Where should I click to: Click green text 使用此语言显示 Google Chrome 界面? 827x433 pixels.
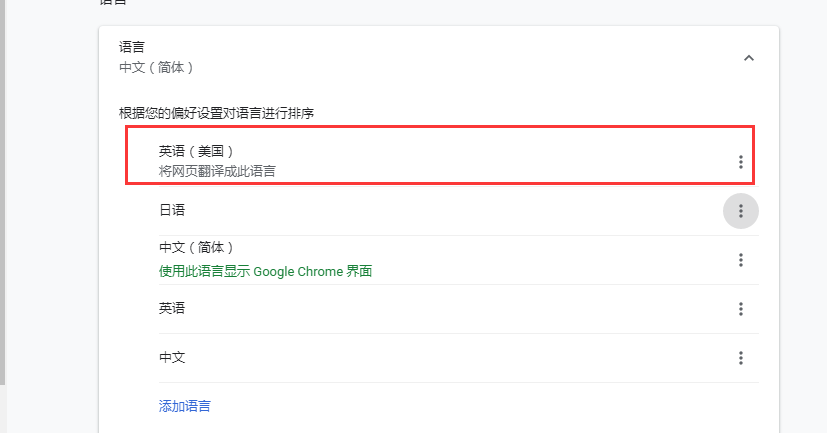265,271
